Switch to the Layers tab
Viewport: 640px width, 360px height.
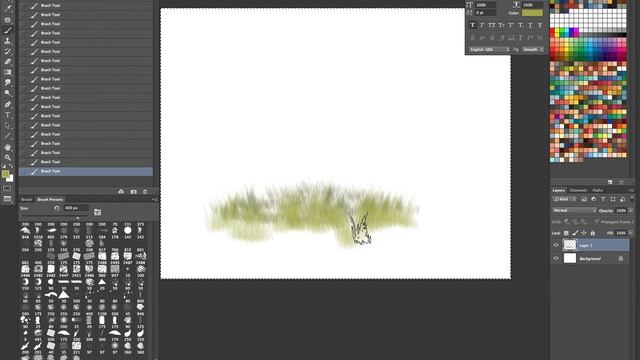[558, 191]
